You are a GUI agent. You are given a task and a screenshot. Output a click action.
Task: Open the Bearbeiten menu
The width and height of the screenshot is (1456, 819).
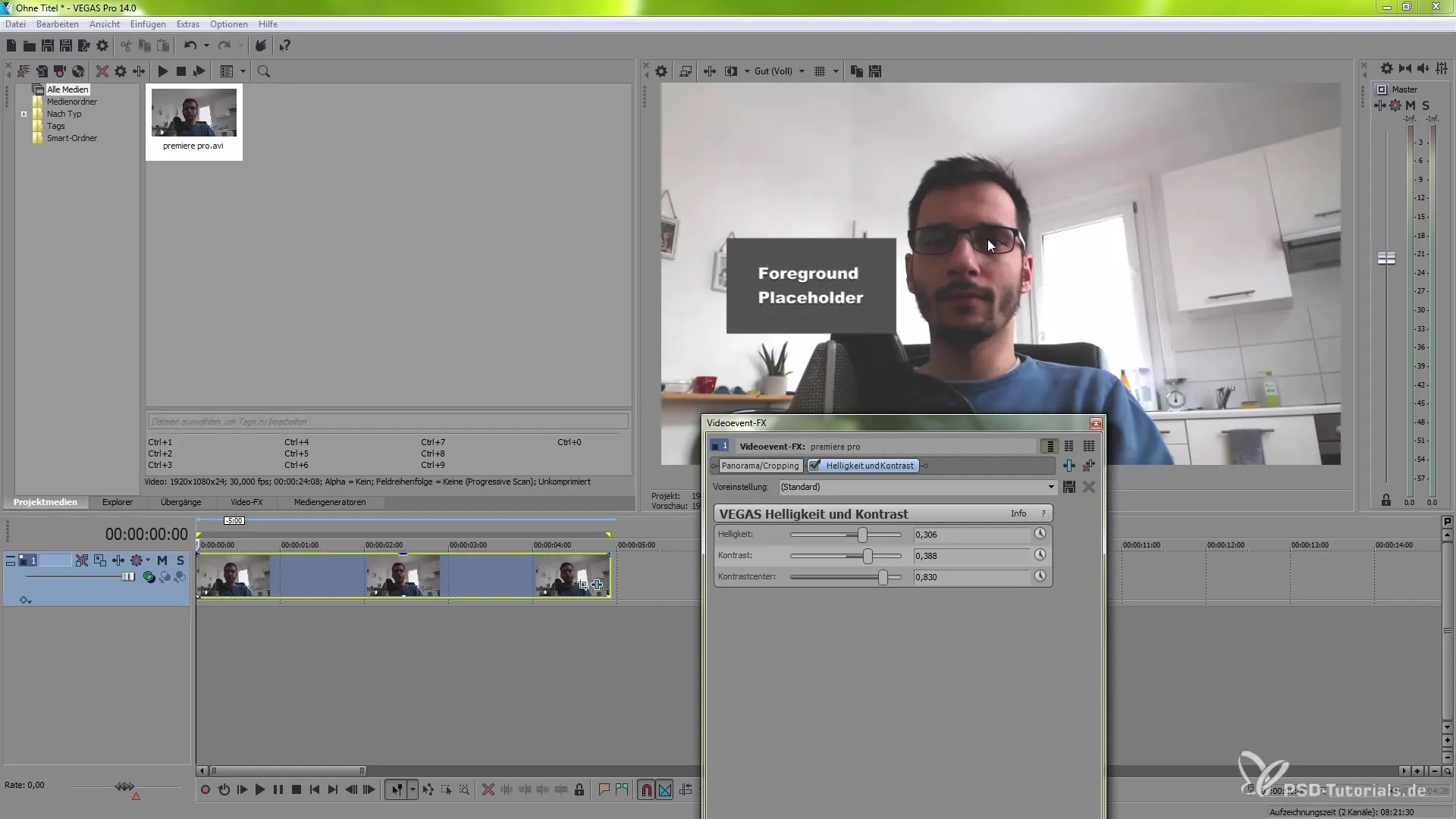point(57,24)
